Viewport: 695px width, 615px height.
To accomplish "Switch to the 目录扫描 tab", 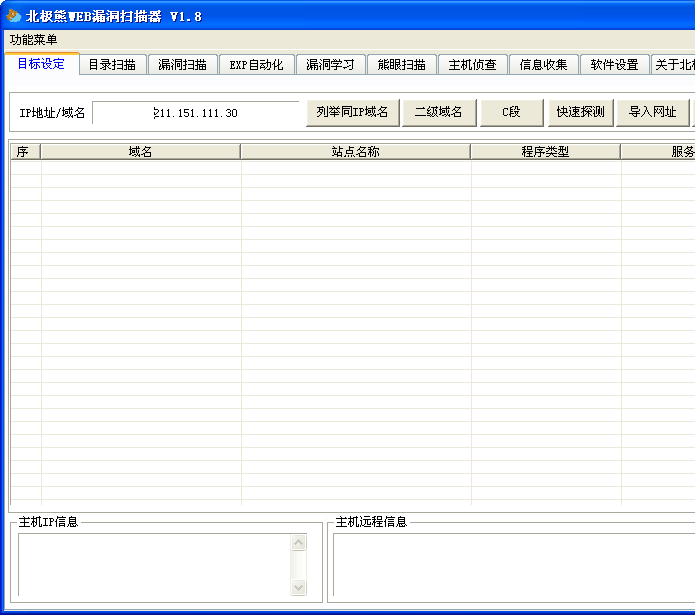I will [x=113, y=65].
